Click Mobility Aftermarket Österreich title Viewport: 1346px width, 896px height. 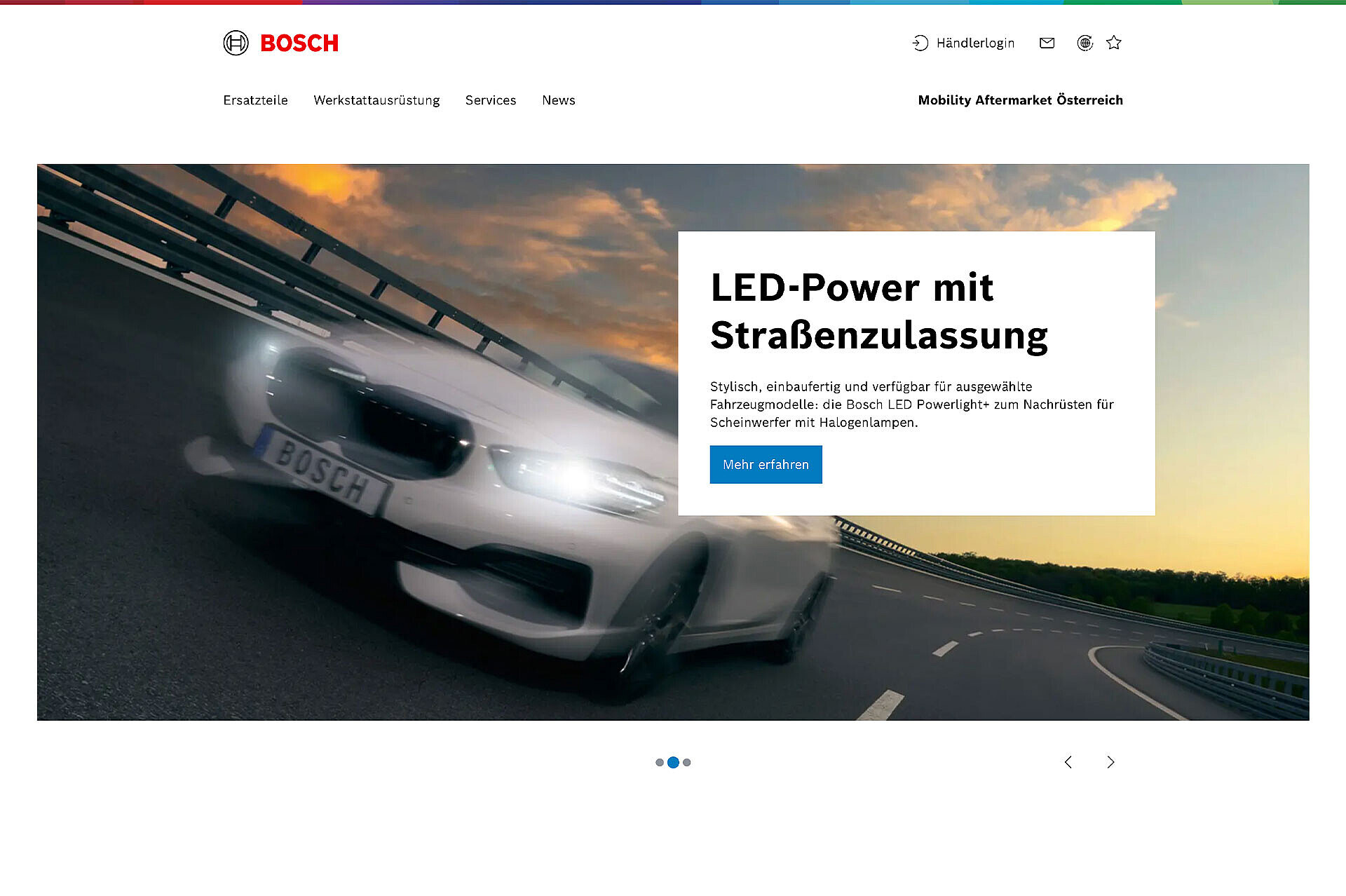pos(1020,100)
